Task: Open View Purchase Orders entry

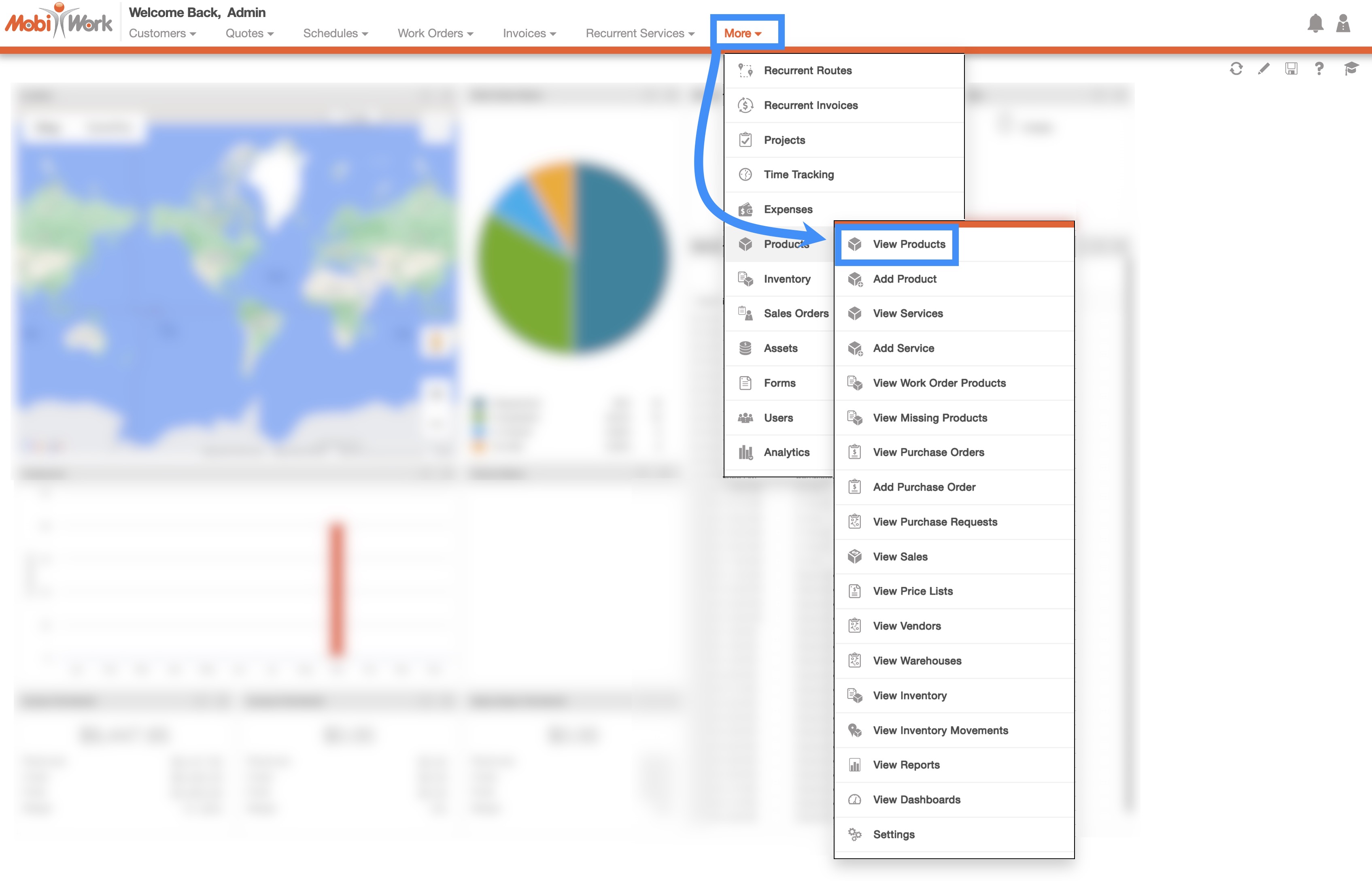Action: tap(928, 453)
